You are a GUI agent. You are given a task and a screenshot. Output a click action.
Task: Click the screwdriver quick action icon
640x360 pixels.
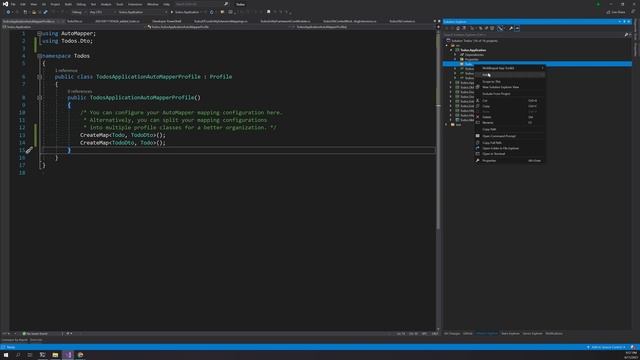[29, 150]
